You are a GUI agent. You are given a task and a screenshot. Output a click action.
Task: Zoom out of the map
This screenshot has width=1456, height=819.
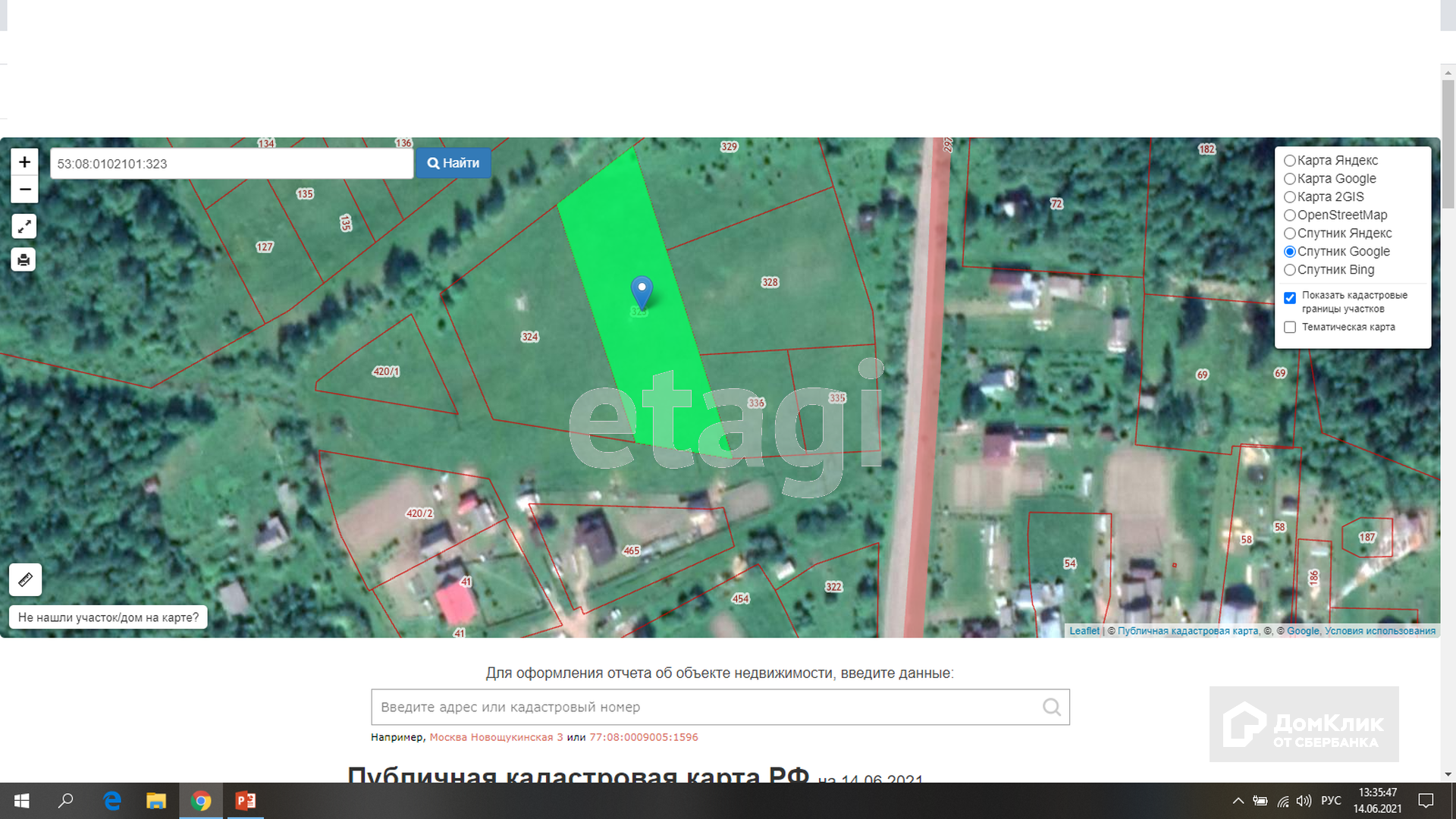[x=24, y=190]
